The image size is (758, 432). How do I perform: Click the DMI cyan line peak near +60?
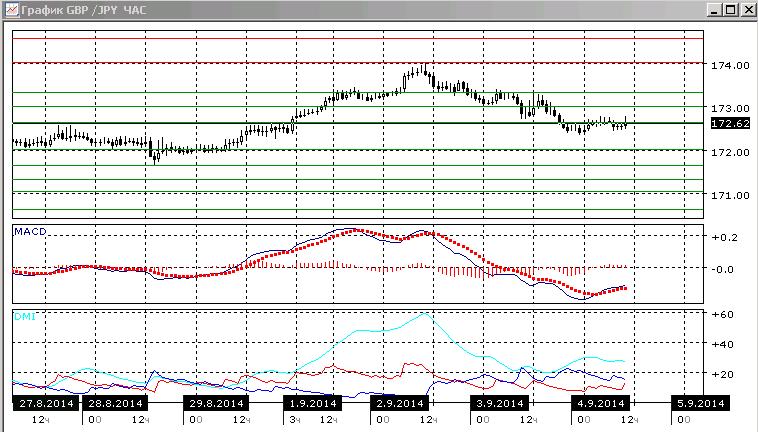pos(425,314)
